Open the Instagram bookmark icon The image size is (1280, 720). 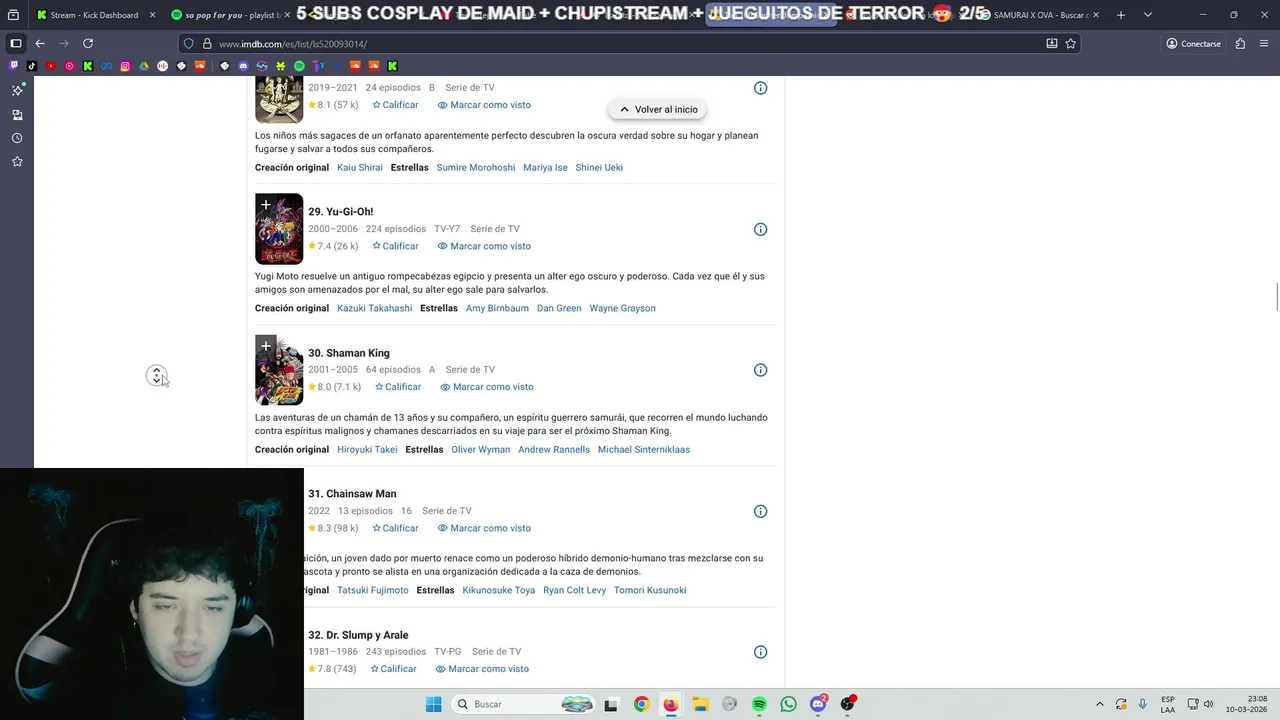pyautogui.click(x=125, y=66)
